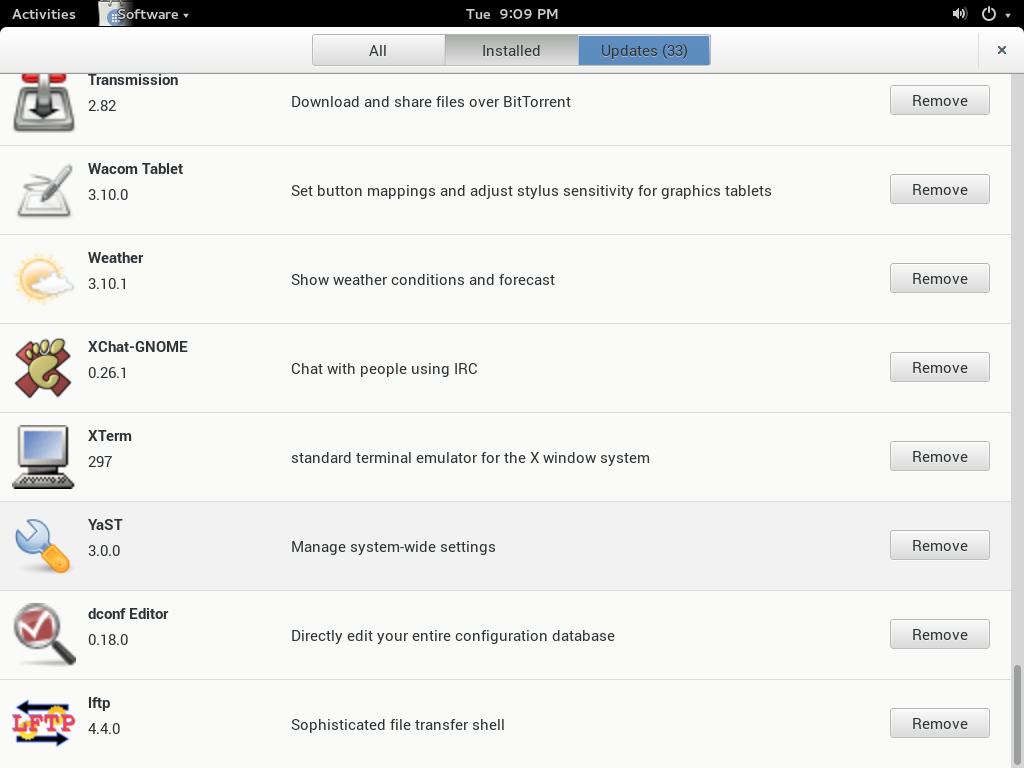Click the YaST wrench icon
1024x768 pixels.
(44, 546)
